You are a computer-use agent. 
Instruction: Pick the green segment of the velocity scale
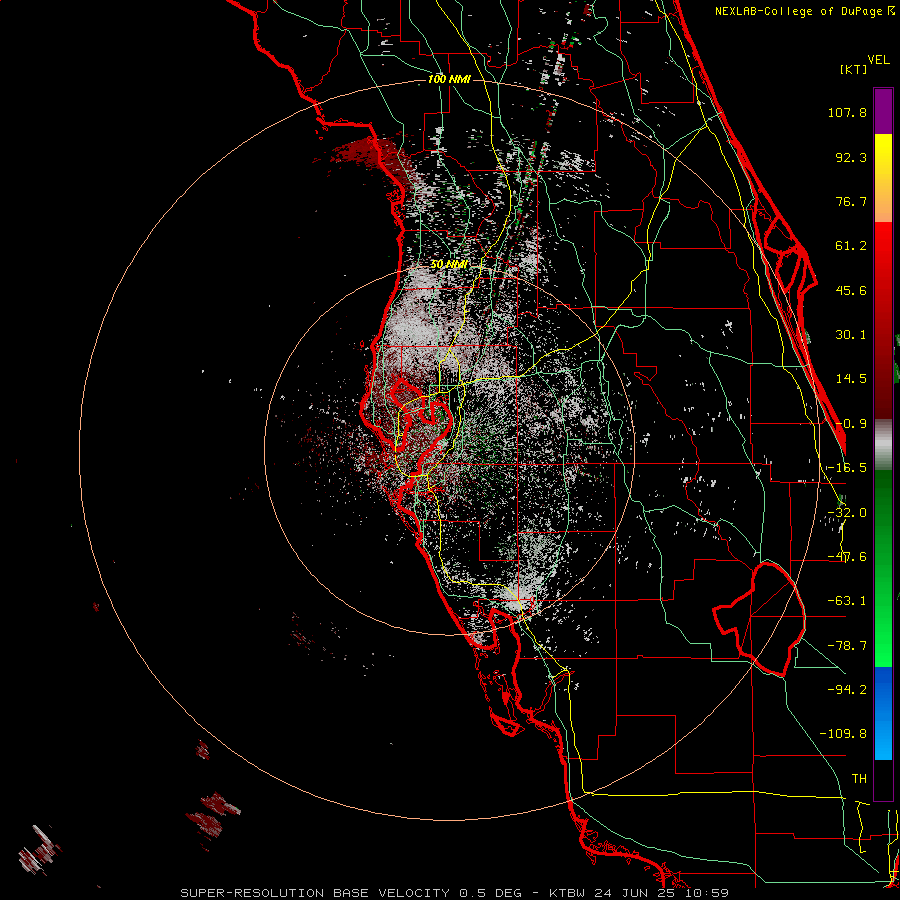click(x=883, y=569)
